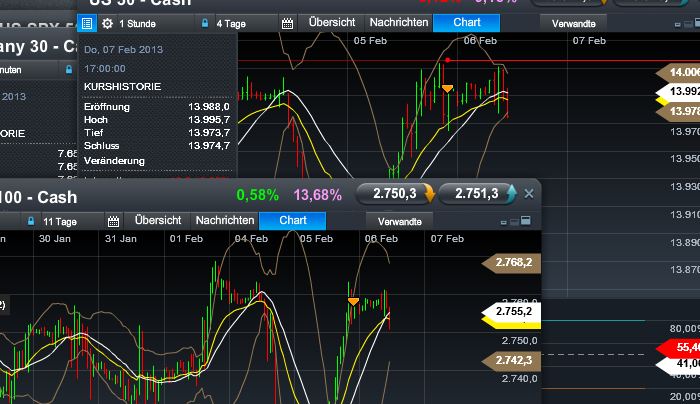Click 31 Jan date label on US 100 axis
This screenshot has width=700, height=404.
(121, 239)
